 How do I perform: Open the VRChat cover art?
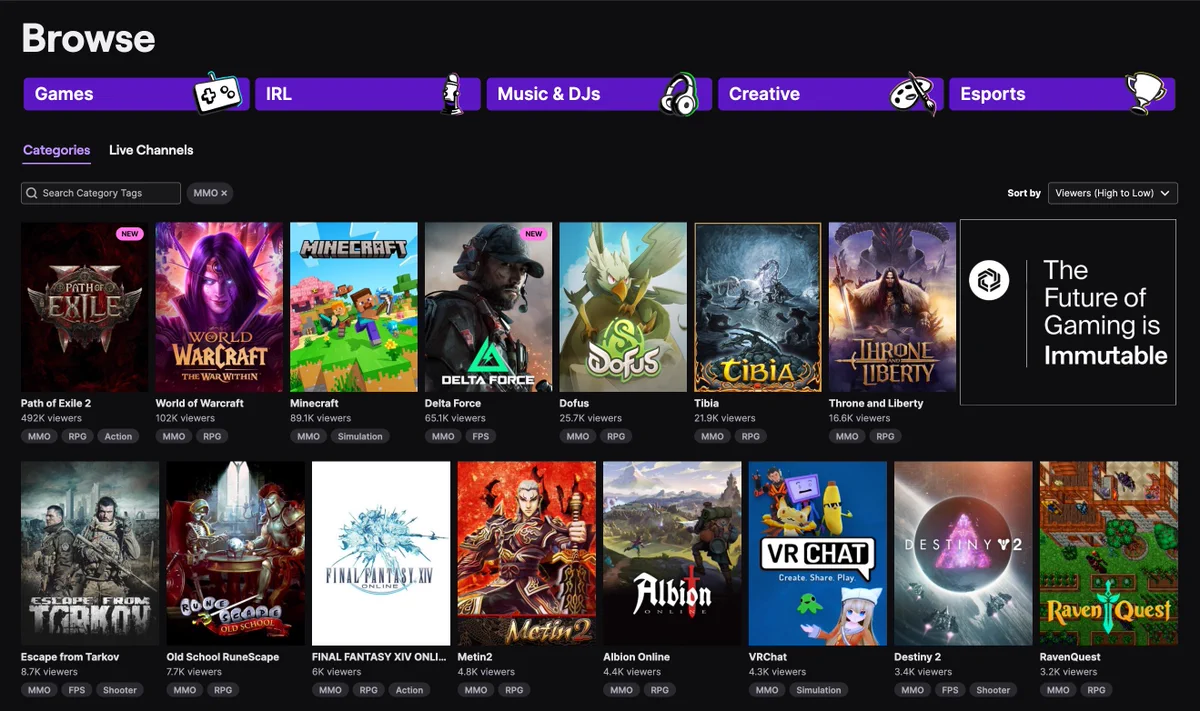click(x=818, y=553)
